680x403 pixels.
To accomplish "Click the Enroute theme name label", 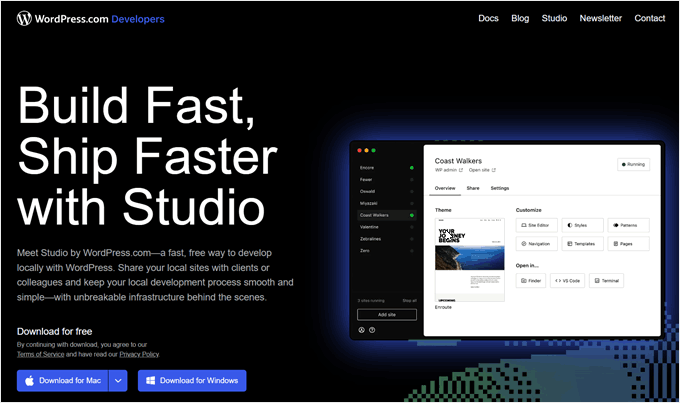I will point(443,307).
